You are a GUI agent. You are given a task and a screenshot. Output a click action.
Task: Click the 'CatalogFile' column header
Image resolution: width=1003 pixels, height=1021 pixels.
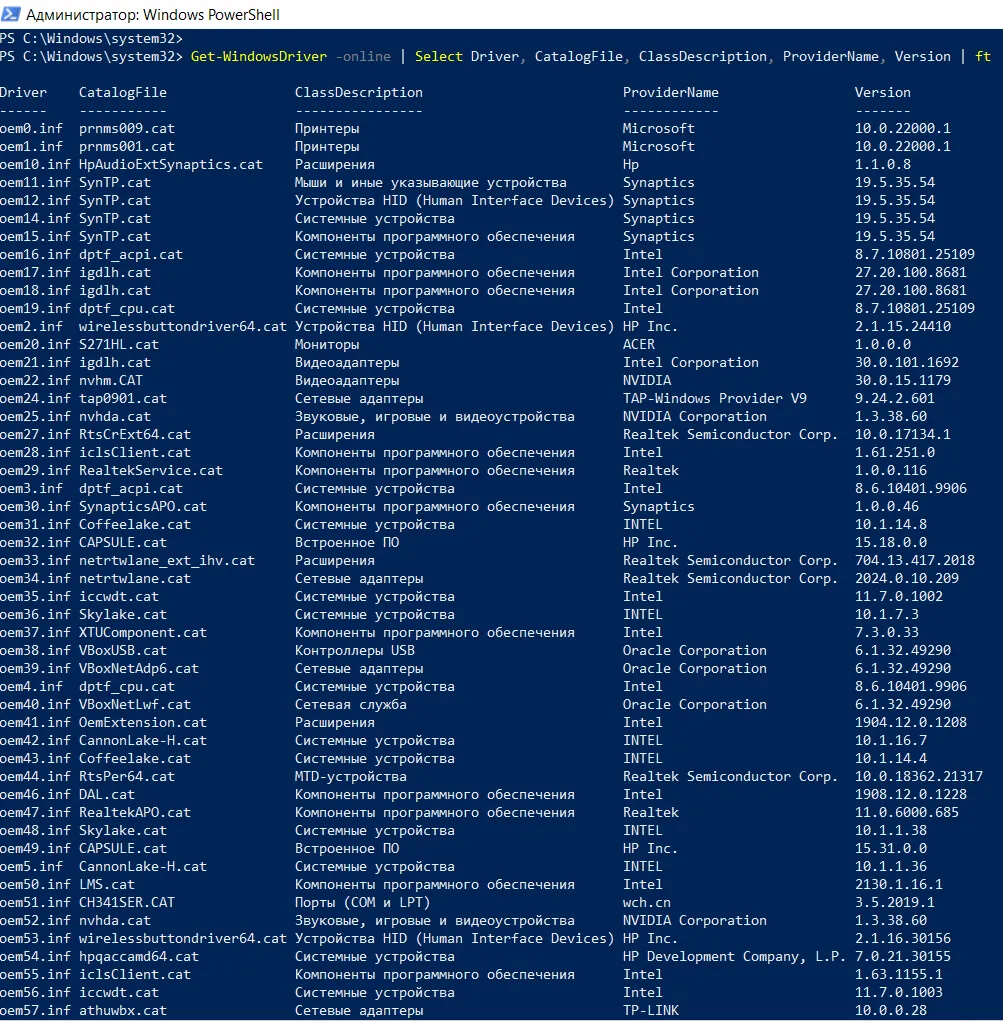pyautogui.click(x=122, y=92)
